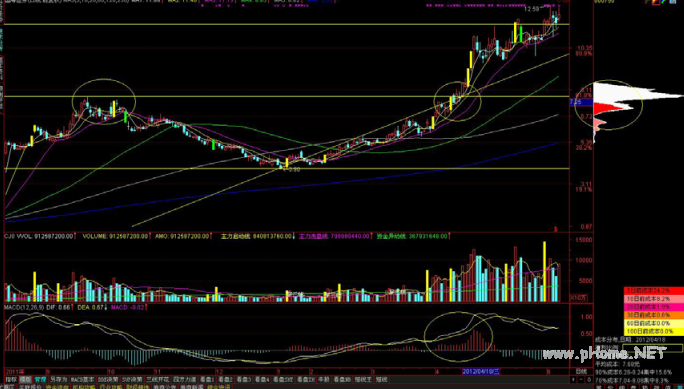Select the 指标 tab
684x389 pixels.
[x=12, y=379]
